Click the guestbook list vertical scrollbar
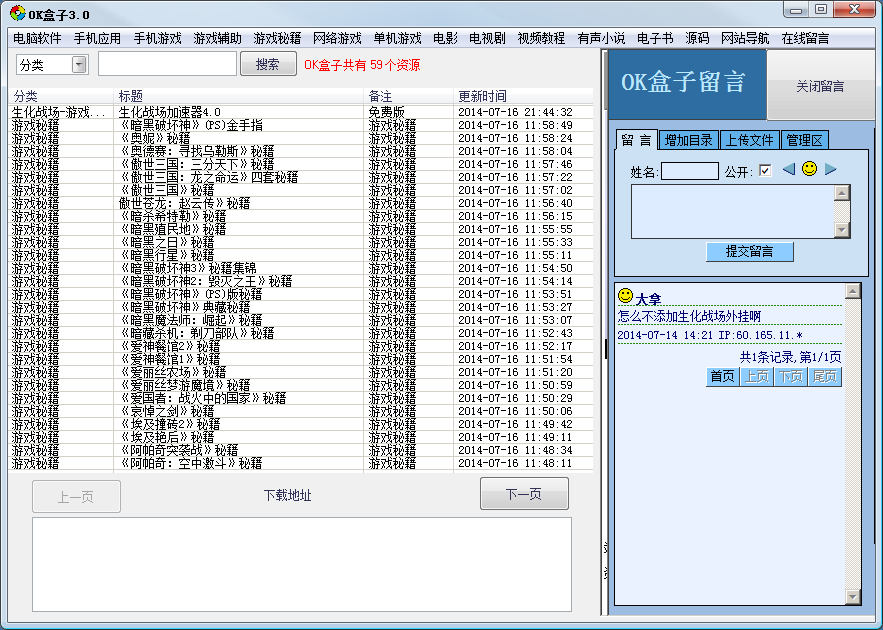This screenshot has width=883, height=630. pos(852,450)
